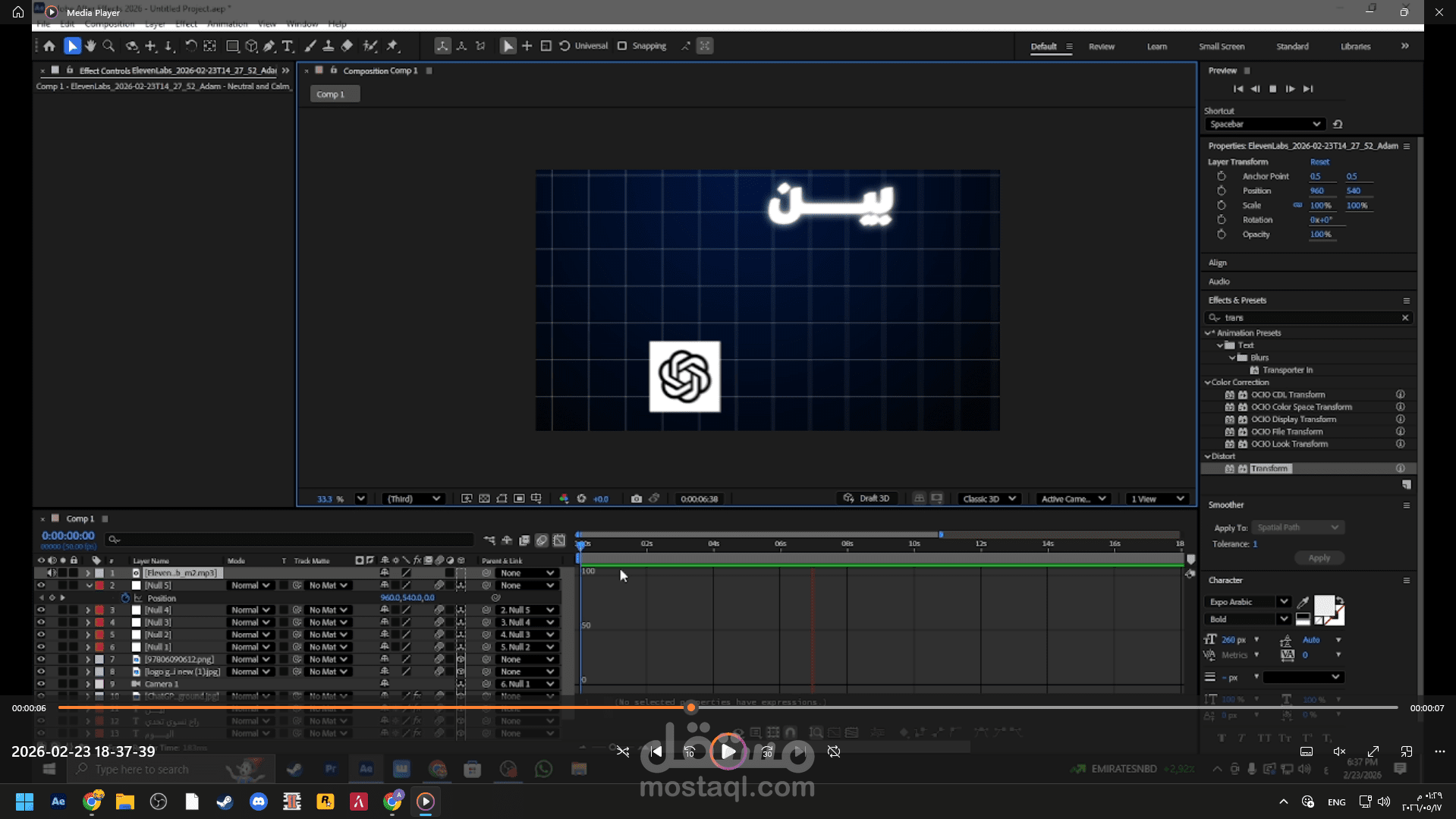Screen dimensions: 1456x819
Task: Switch to the Default workspace
Action: coord(1043,47)
